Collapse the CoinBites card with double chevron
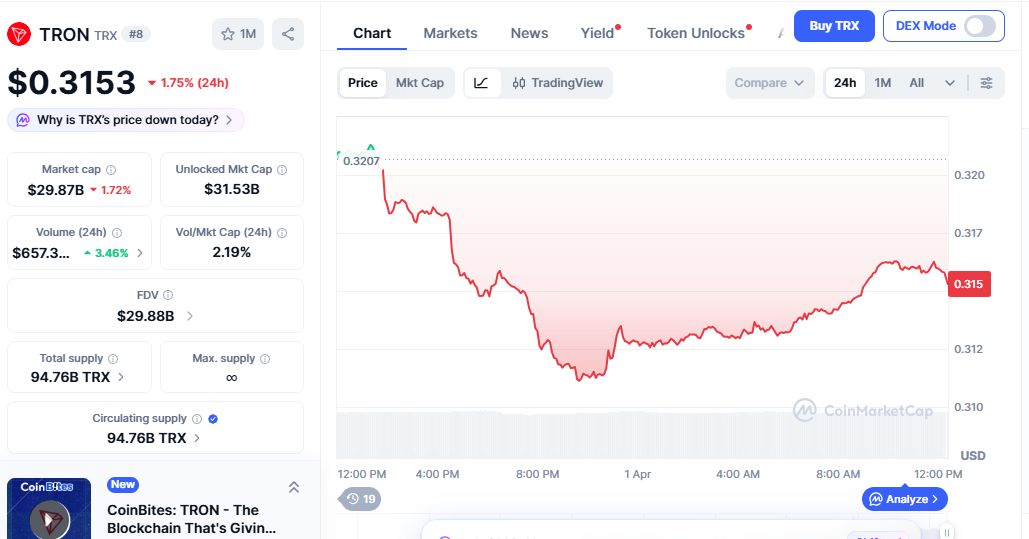The image size is (1029, 539). point(294,487)
